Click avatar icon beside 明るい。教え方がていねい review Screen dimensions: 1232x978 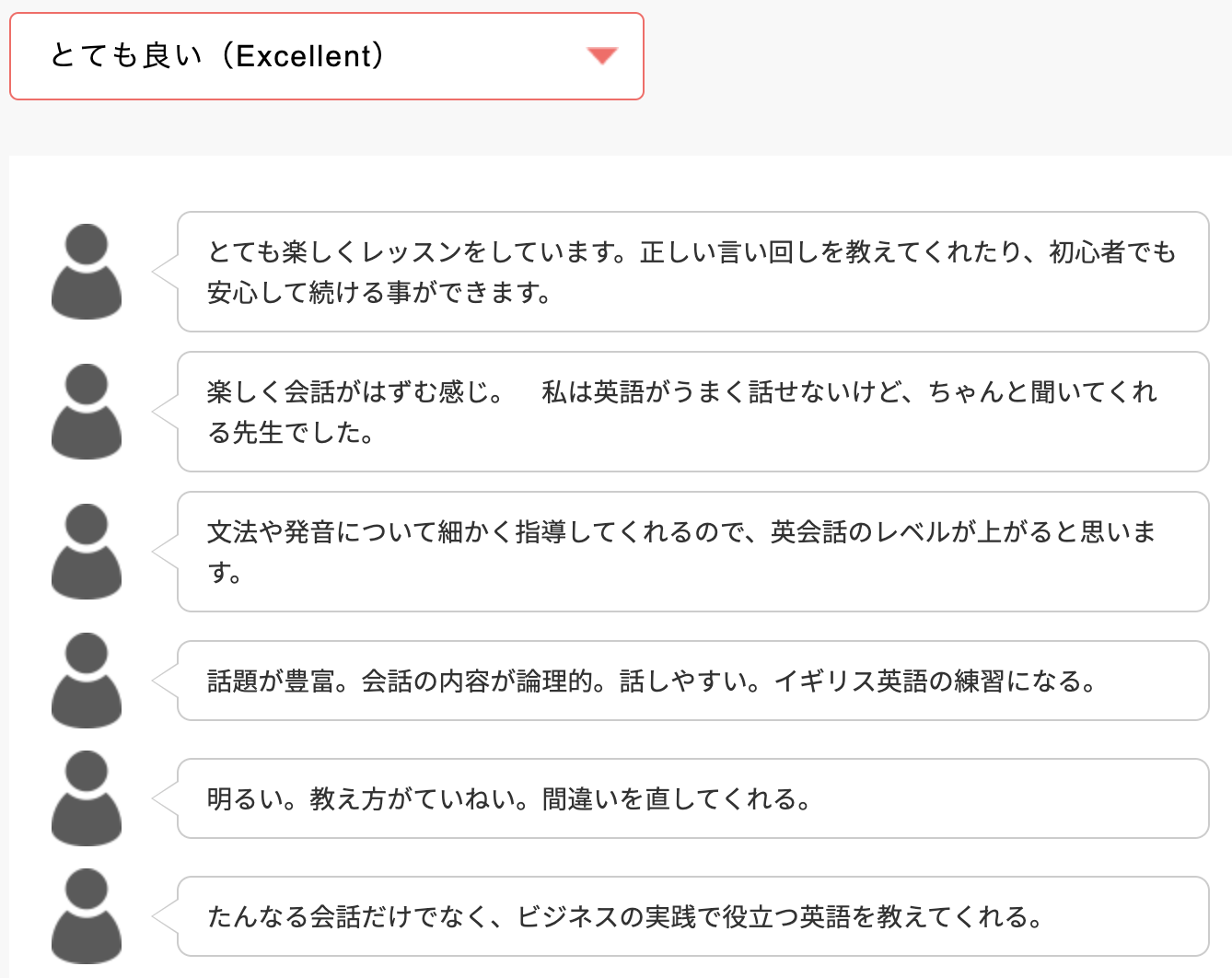87,798
